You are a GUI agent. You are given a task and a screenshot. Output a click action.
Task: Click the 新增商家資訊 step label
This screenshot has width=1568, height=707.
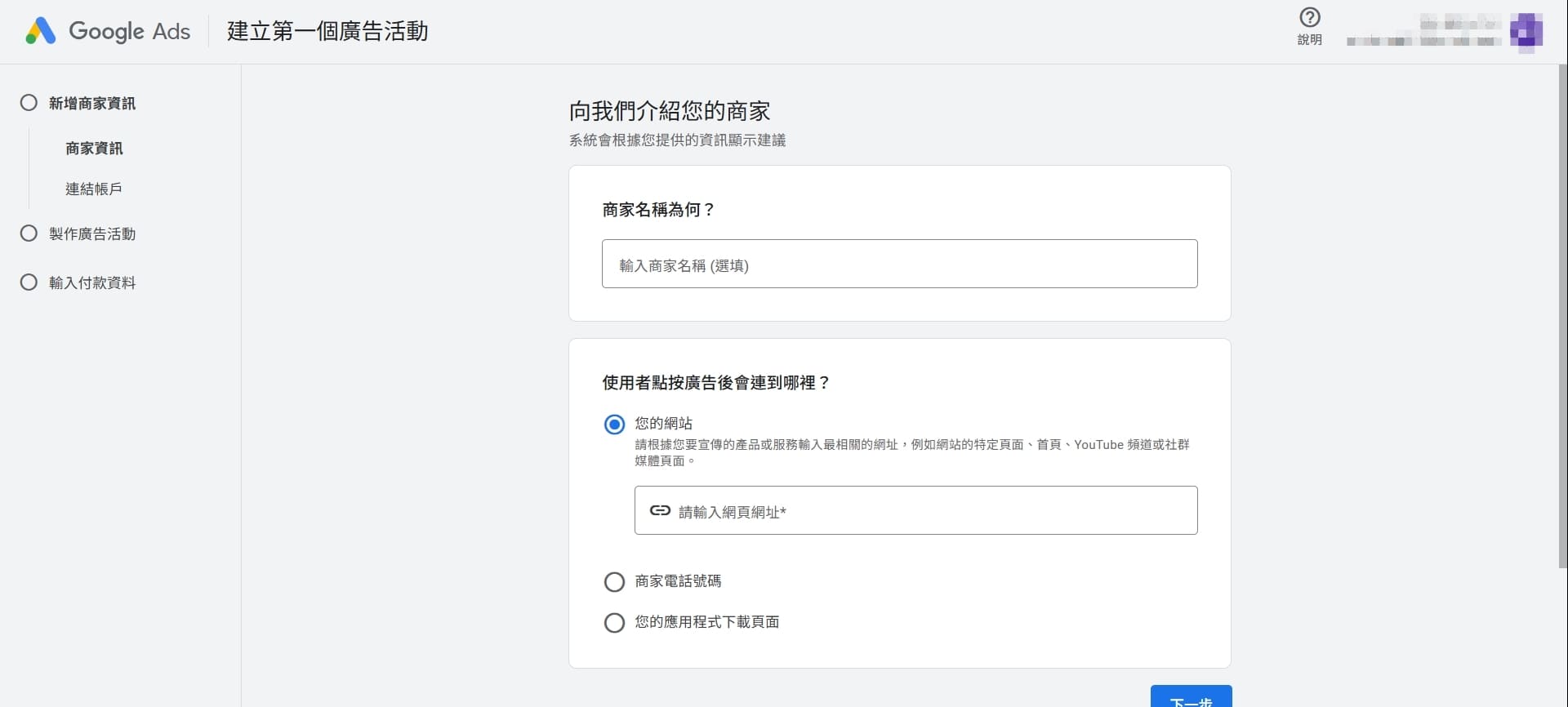click(x=92, y=104)
